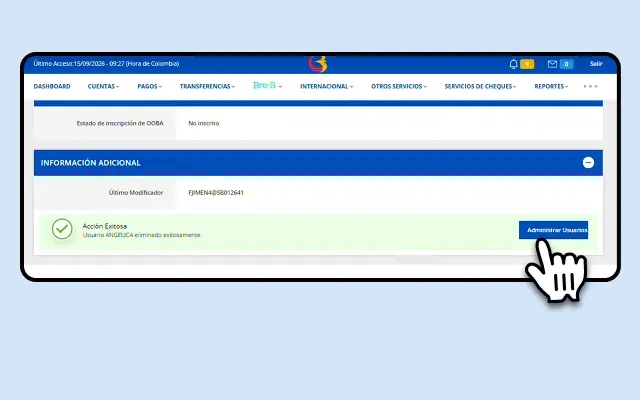640x400 pixels.
Task: Expand the Otros Servicios menu
Action: (x=398, y=86)
